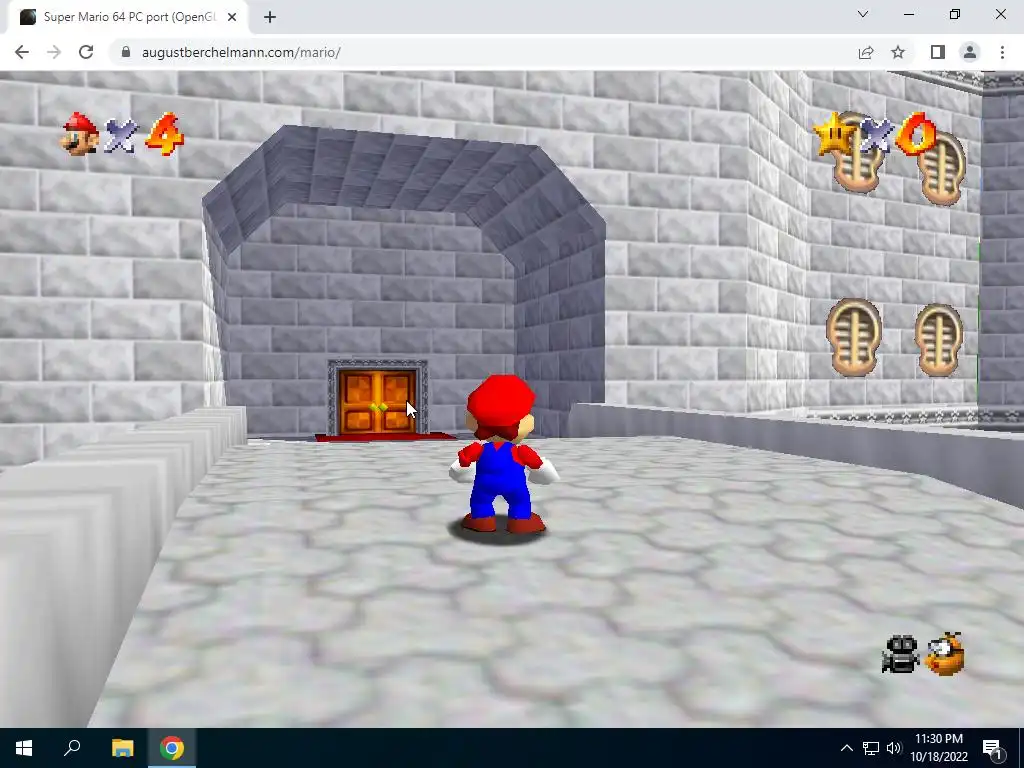Viewport: 1024px width, 768px height.
Task: Minimize the Chrome window
Action: click(909, 14)
